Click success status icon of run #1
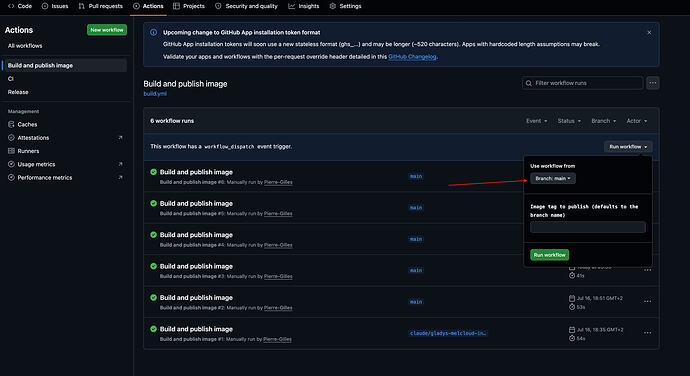This screenshot has width=690, height=376. [154, 329]
